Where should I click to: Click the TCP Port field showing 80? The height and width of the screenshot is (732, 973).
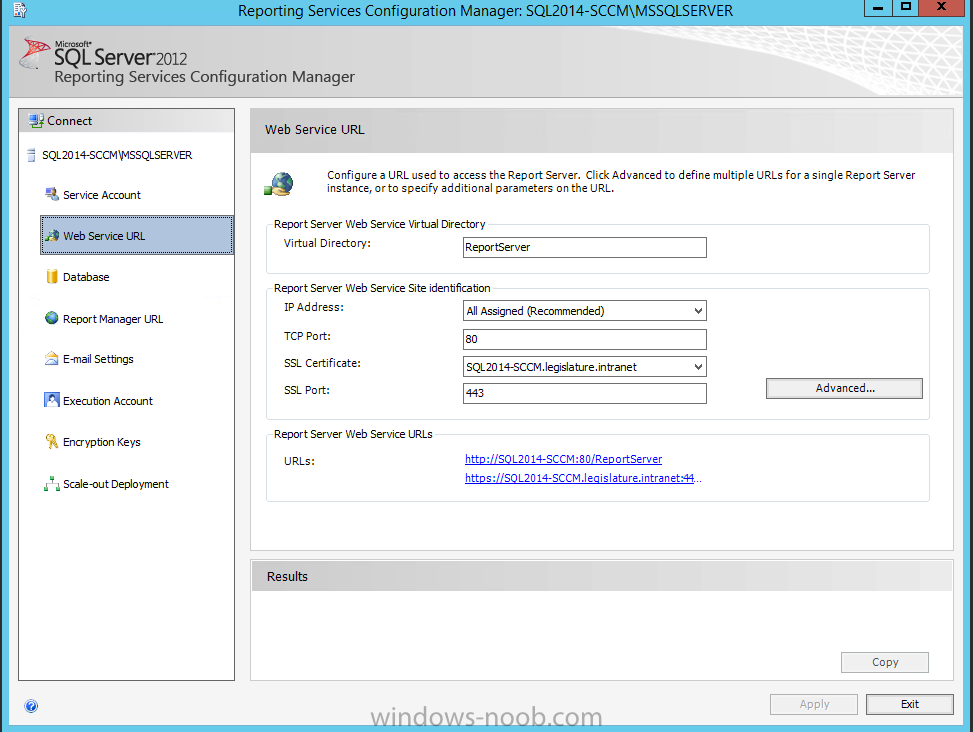pos(585,339)
